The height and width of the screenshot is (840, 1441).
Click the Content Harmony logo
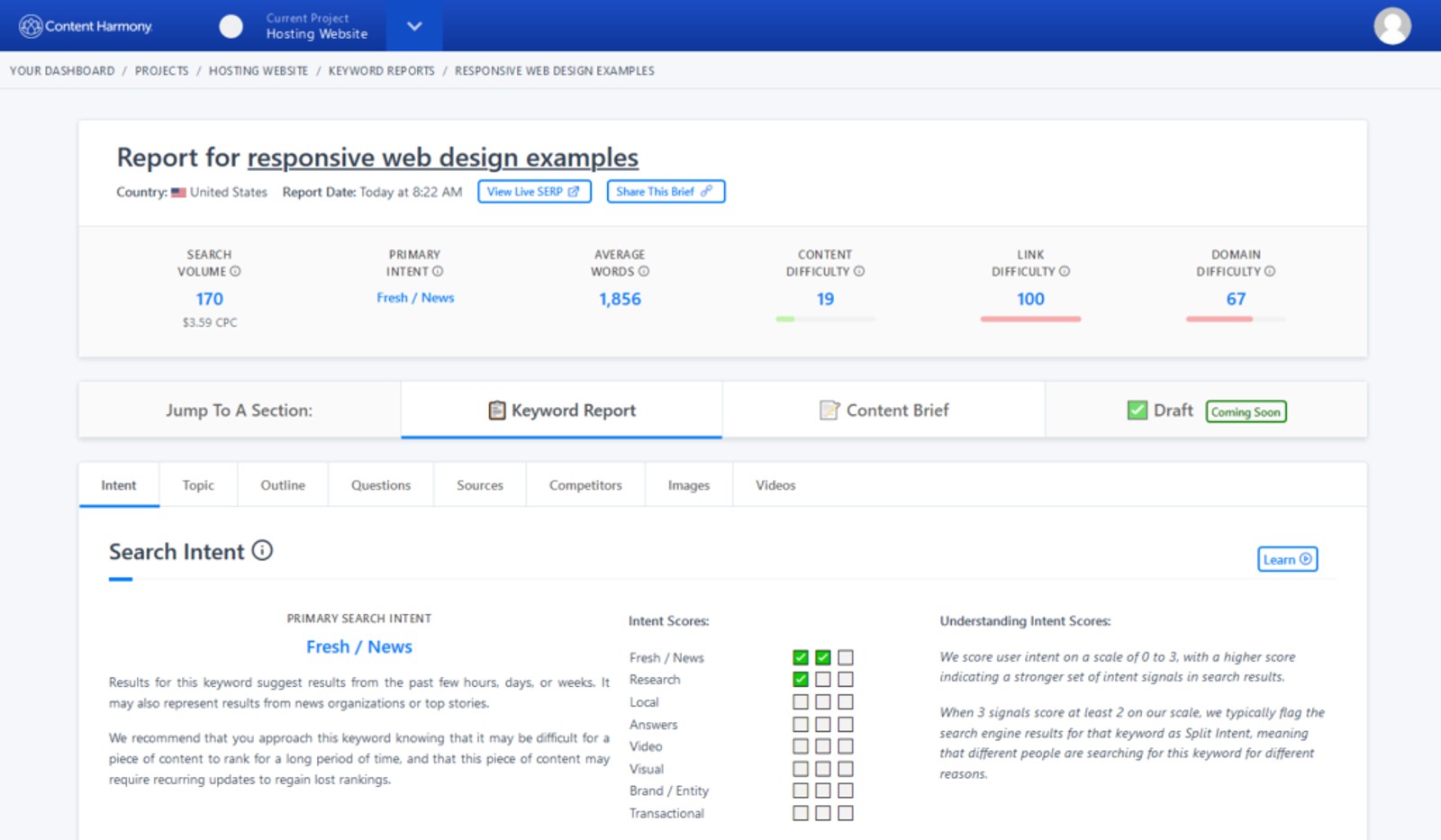[x=86, y=26]
